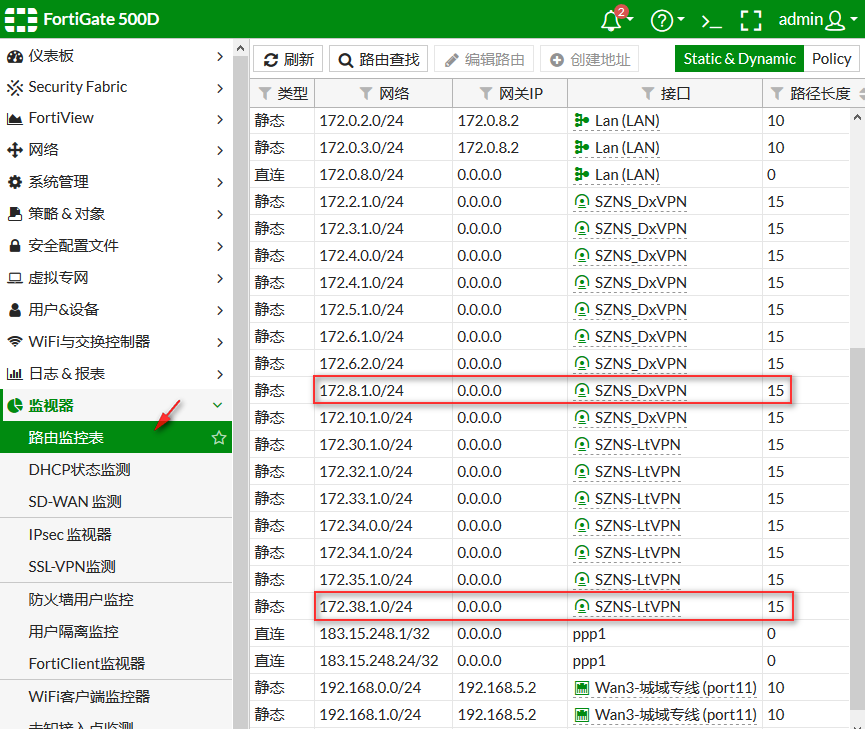The height and width of the screenshot is (729, 865).
Task: Expand the 虚拟专网 chevron
Action: point(220,278)
